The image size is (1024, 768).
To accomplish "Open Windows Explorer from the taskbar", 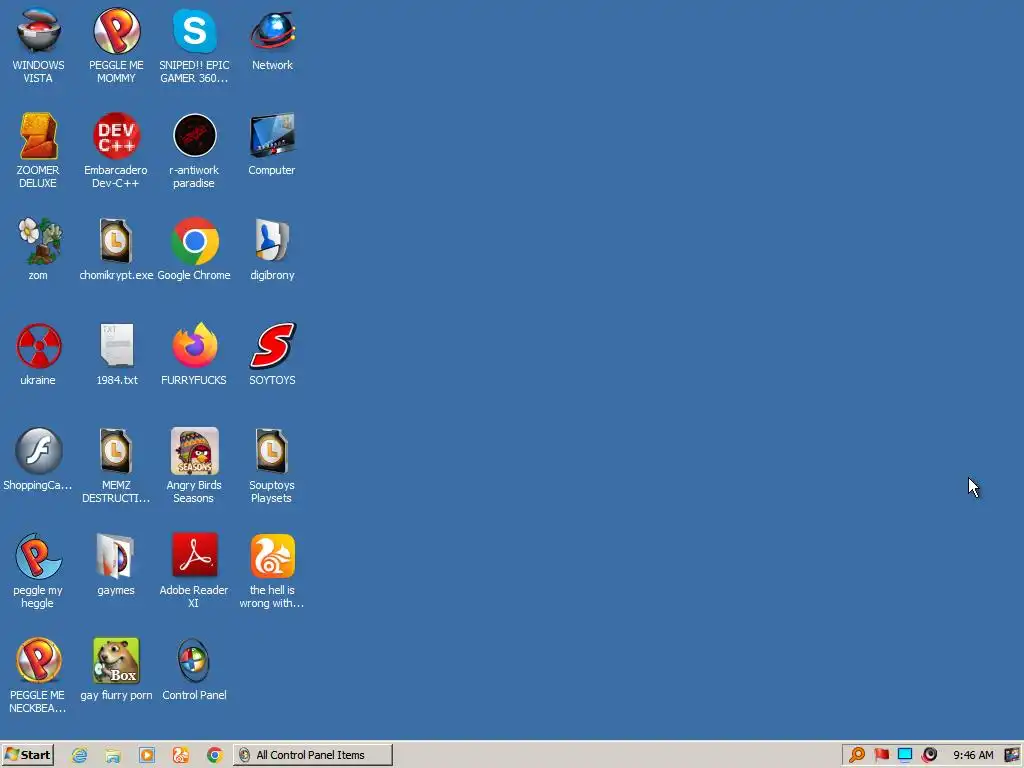I will 113,755.
